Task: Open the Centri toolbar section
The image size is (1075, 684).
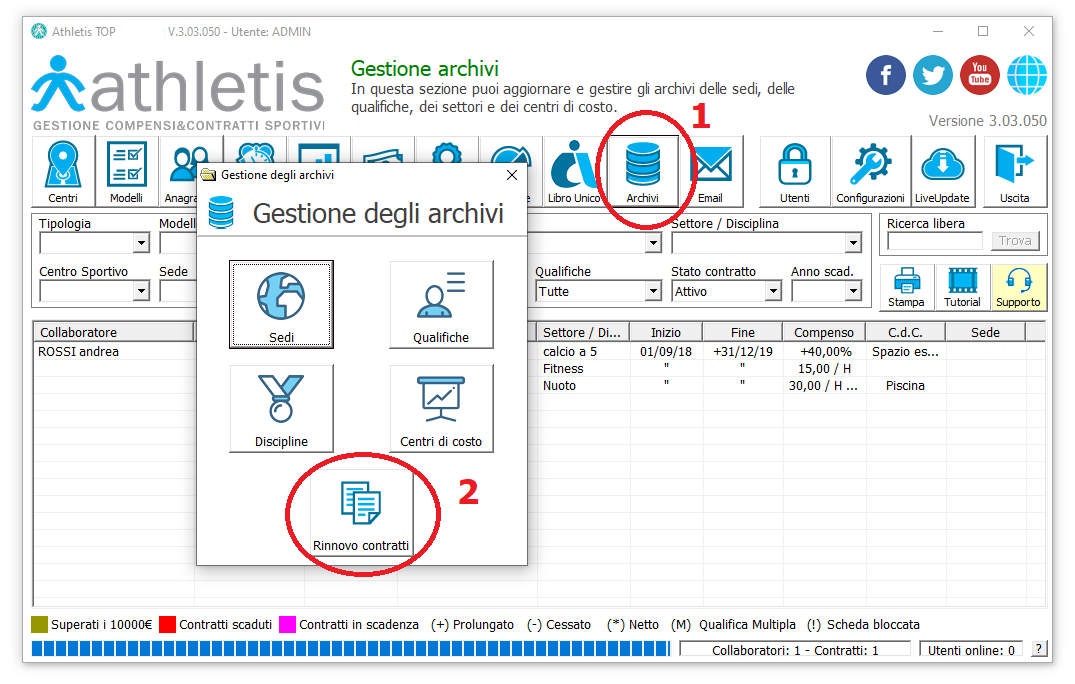Action: coord(63,172)
